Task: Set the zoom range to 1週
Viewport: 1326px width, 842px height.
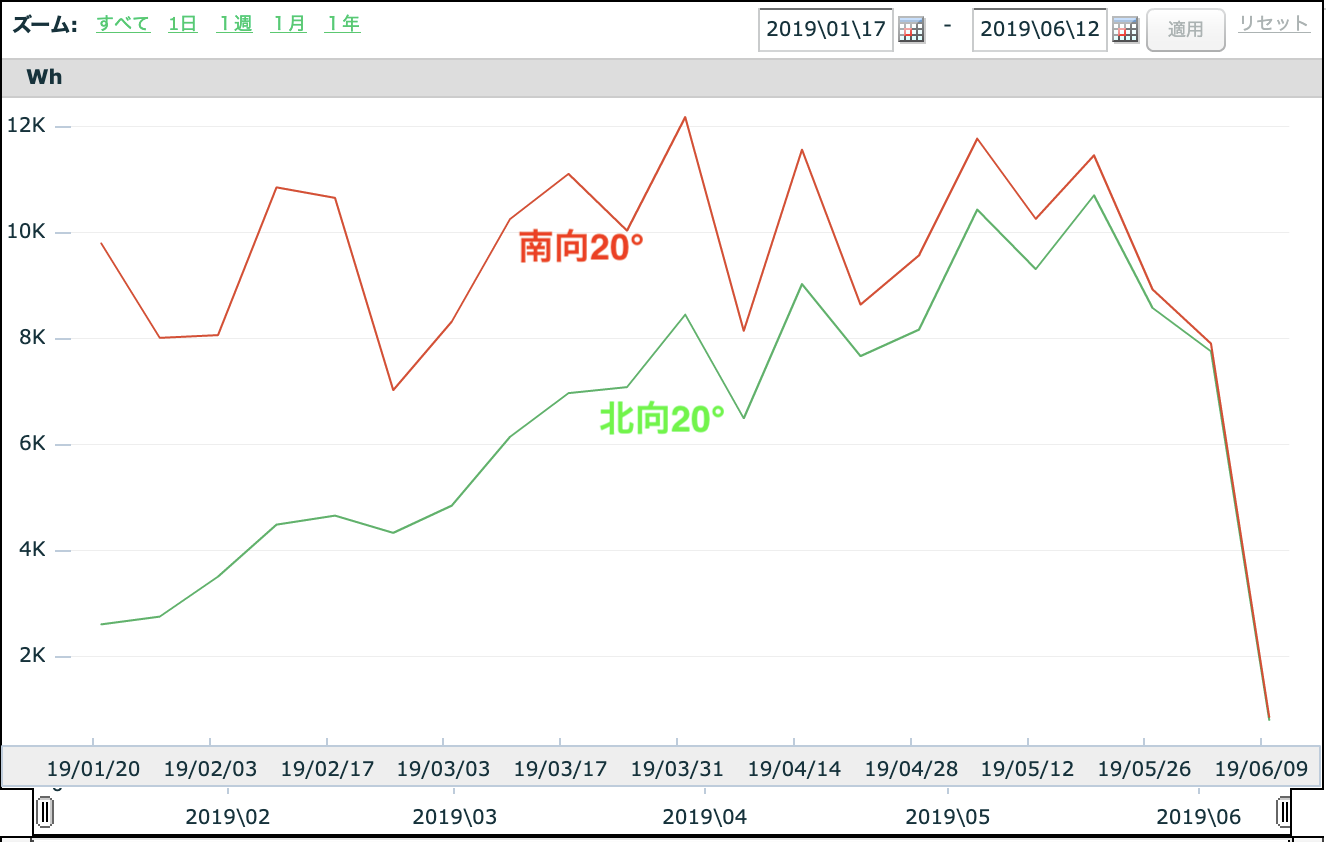Action: [235, 23]
